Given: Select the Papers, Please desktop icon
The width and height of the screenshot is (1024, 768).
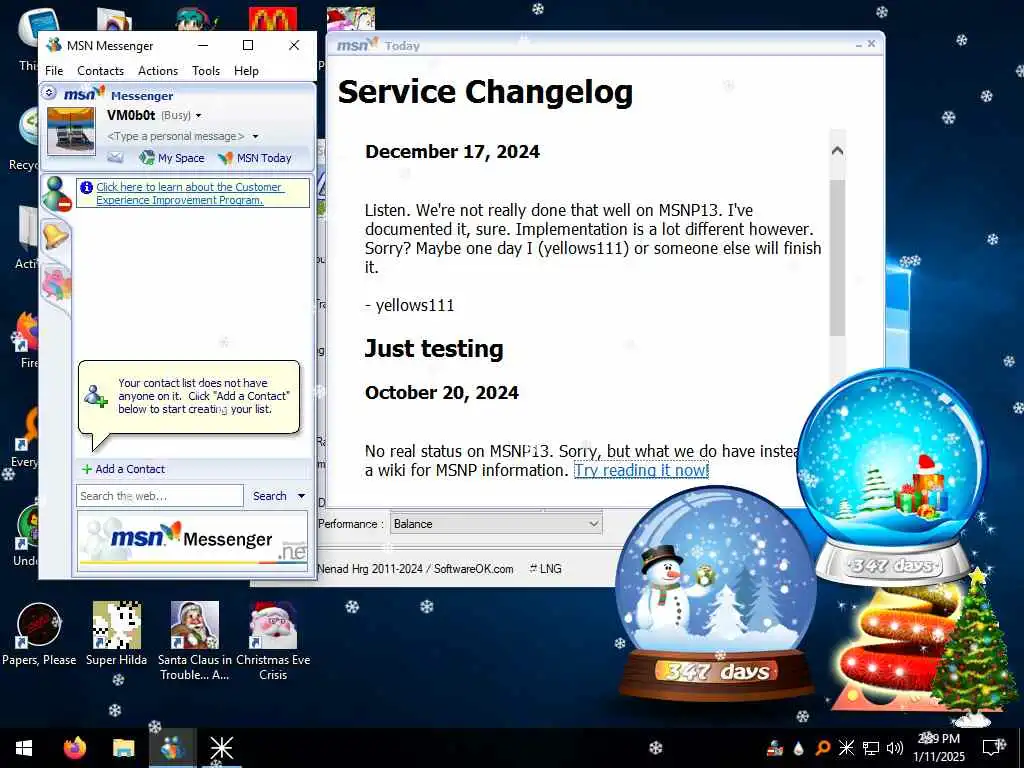Looking at the screenshot, I should tap(39, 635).
